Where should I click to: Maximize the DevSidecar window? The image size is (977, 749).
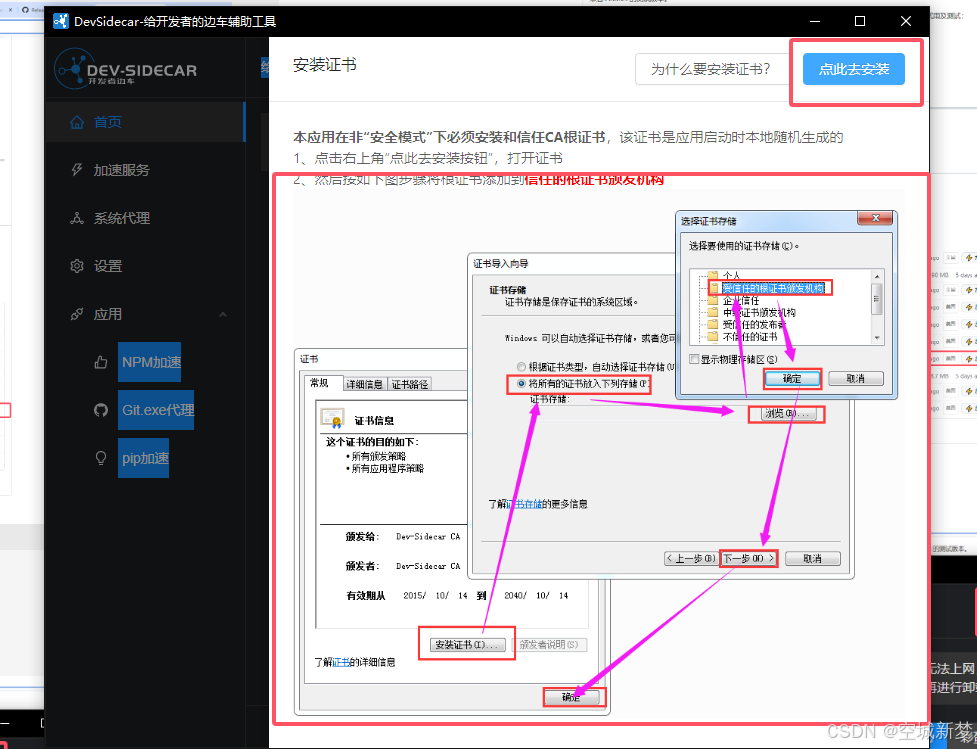coord(860,21)
